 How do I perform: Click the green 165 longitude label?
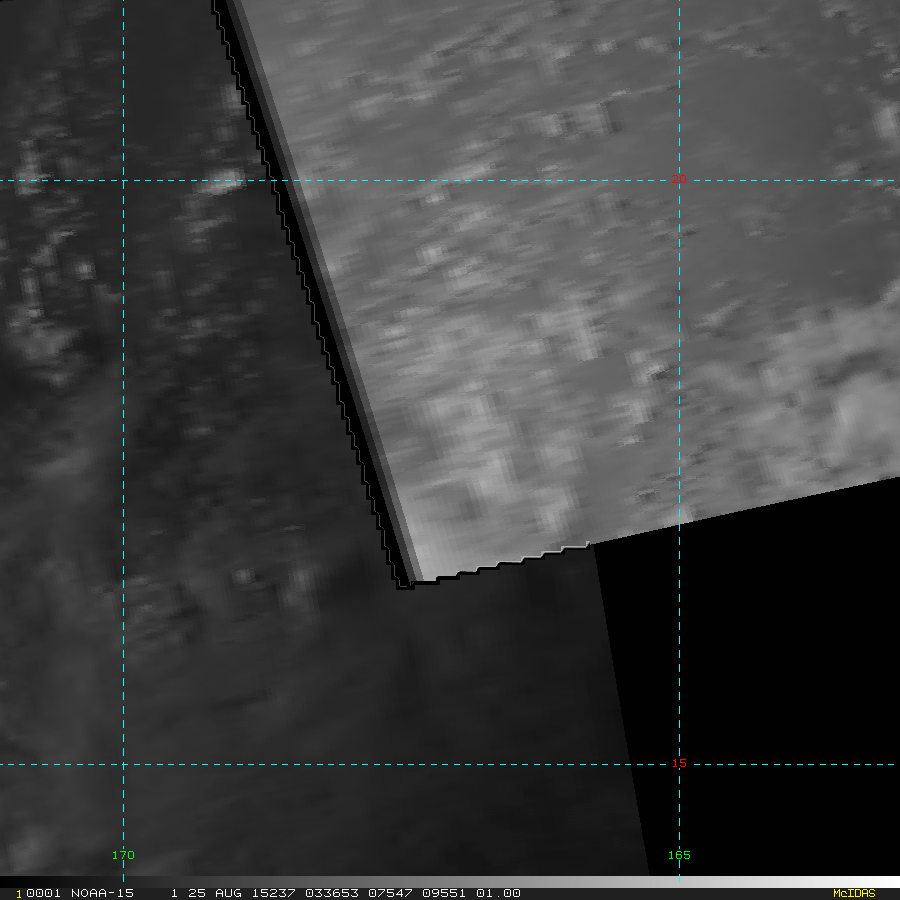pos(679,855)
